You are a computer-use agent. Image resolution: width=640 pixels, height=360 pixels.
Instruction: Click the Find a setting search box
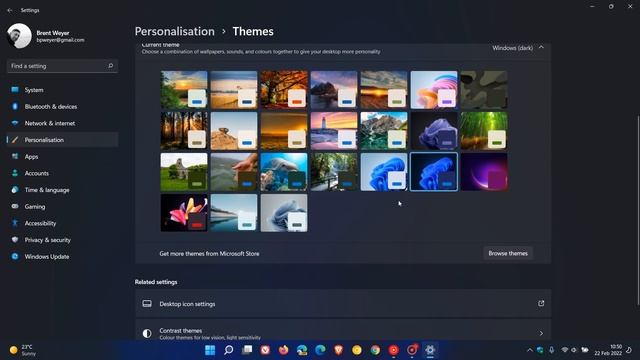coord(62,66)
